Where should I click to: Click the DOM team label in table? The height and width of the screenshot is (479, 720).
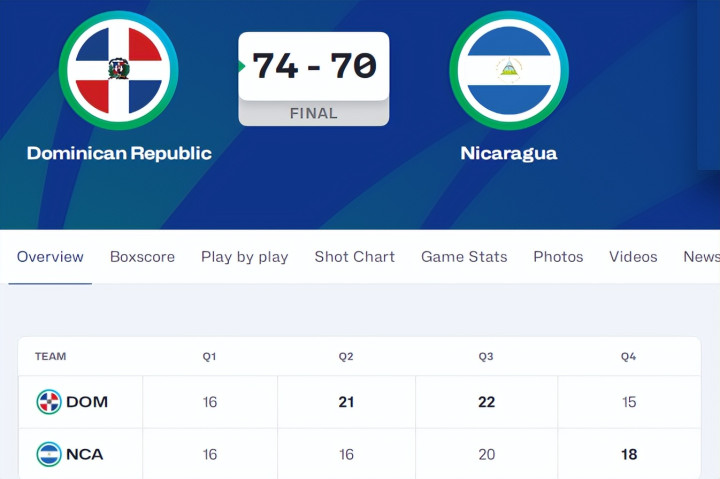click(x=87, y=402)
